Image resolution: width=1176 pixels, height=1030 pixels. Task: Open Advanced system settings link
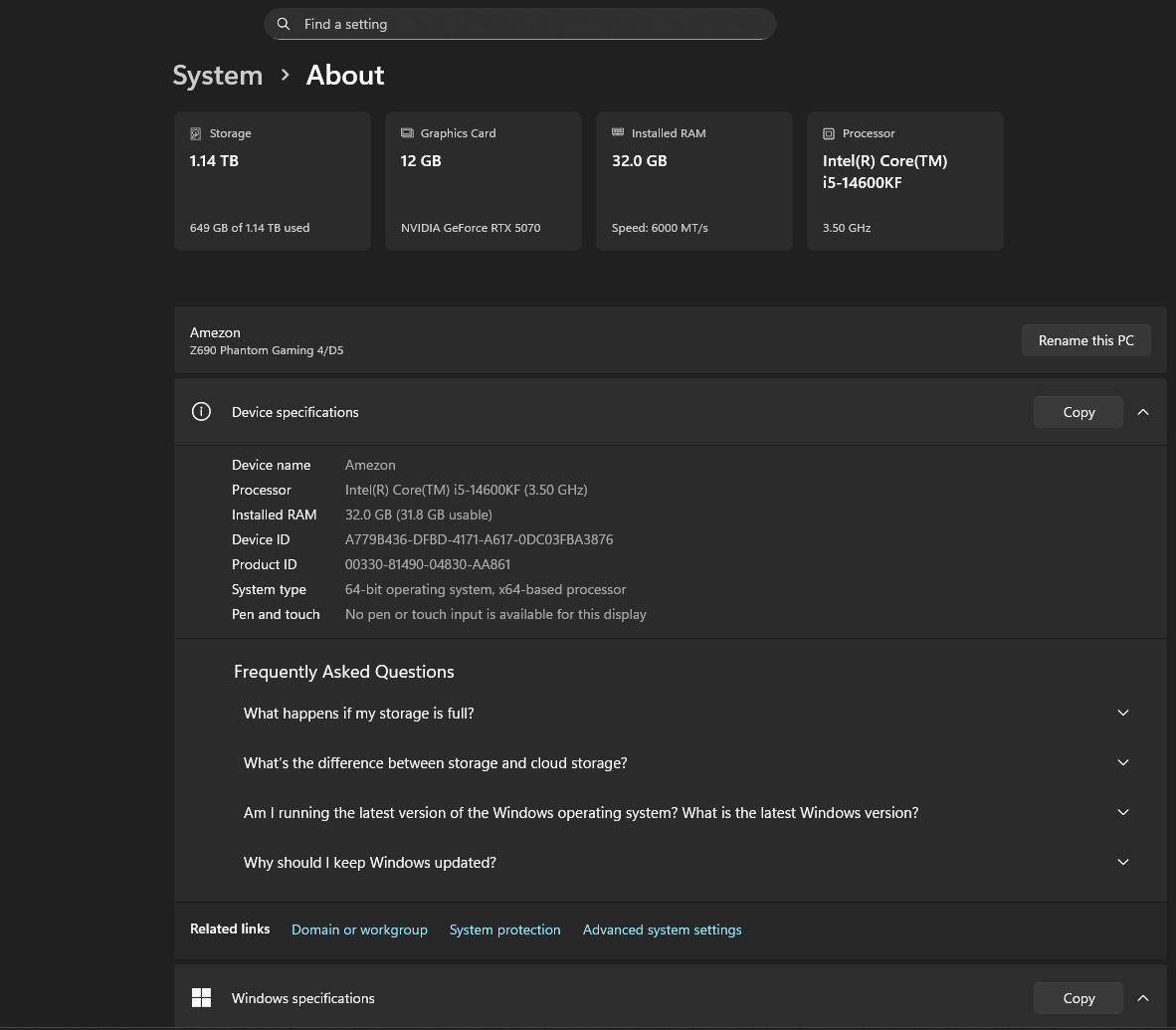662,929
